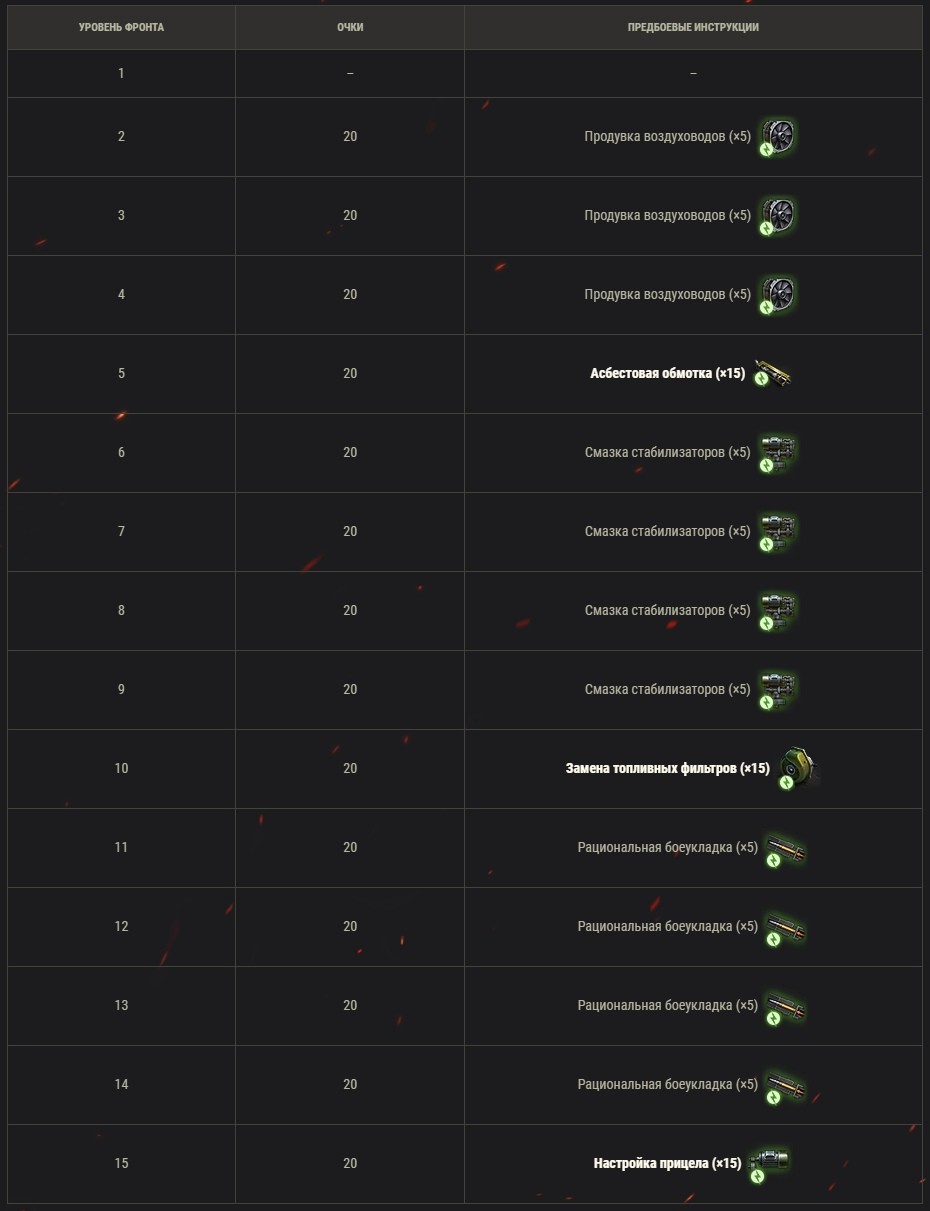Select Рациональная боеукладка text in level 12 row
The height and width of the screenshot is (1211, 930).
[655, 927]
